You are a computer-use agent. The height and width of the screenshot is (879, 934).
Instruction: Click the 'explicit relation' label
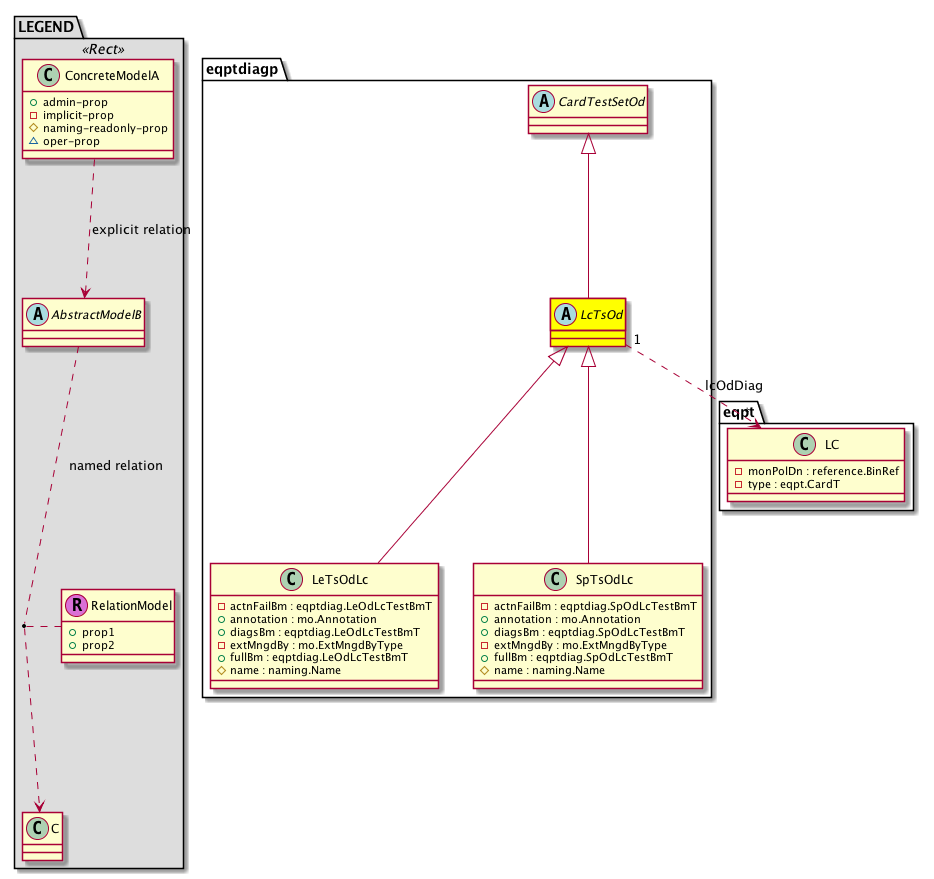(x=140, y=230)
